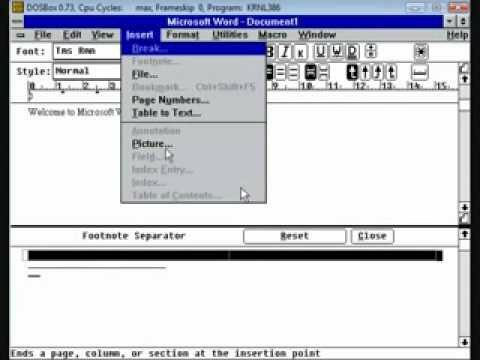Click the document pane scroll down arrow
This screenshot has height=360, width=480.
465,207
